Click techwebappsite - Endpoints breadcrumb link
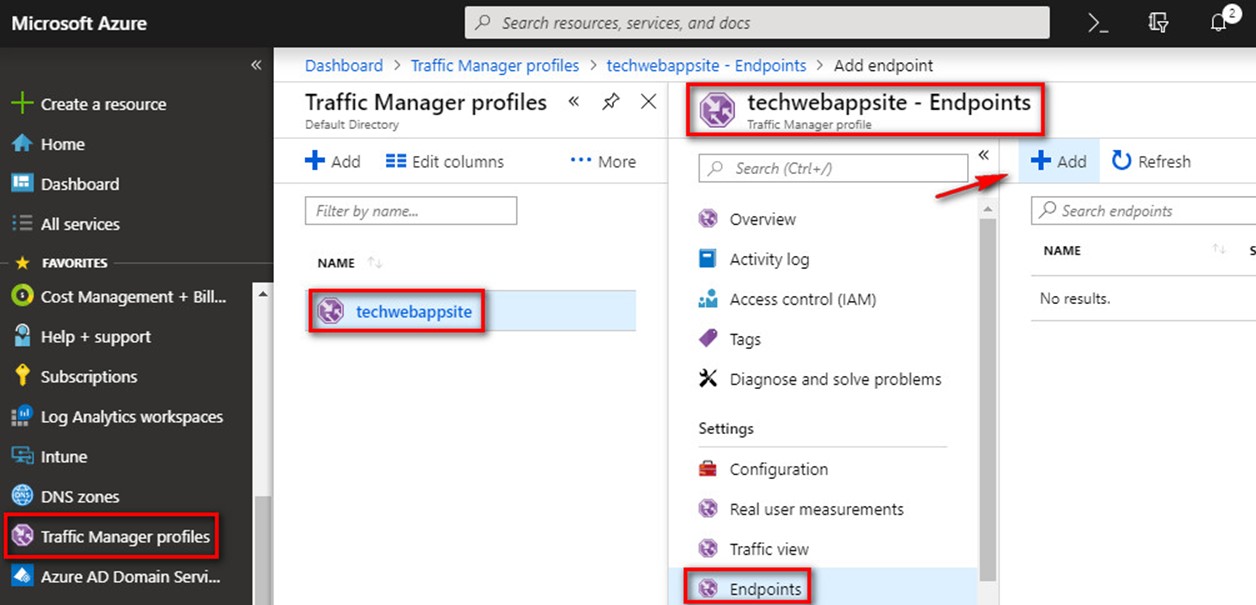This screenshot has height=605, width=1256. point(706,65)
